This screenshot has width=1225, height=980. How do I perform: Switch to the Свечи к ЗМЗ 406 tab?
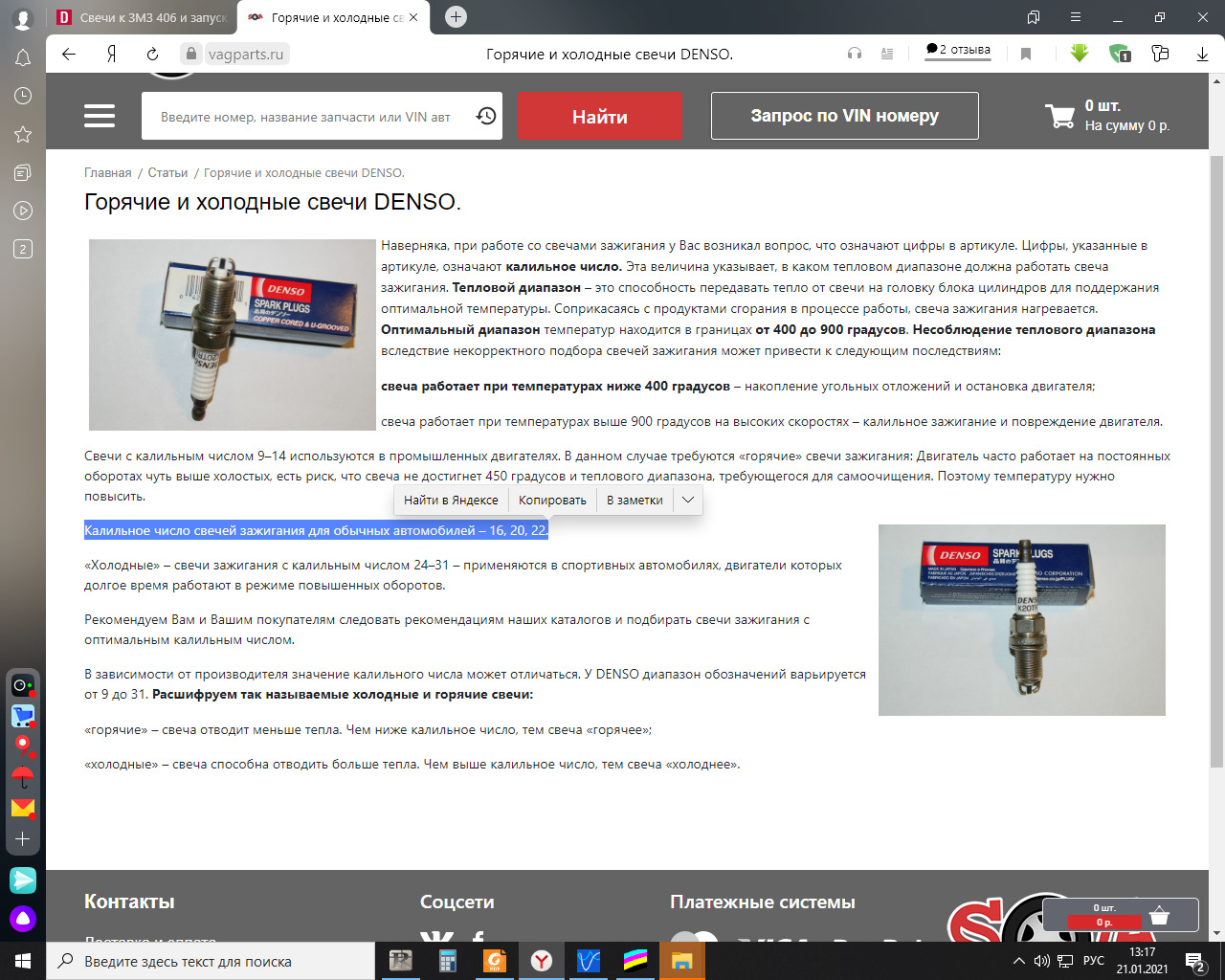pos(142,17)
